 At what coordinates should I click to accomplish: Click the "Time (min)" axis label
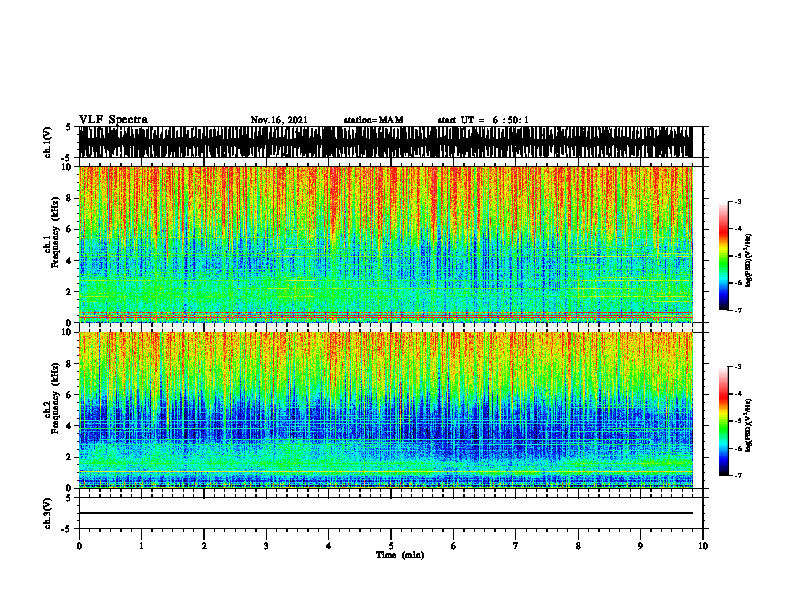coord(400,555)
